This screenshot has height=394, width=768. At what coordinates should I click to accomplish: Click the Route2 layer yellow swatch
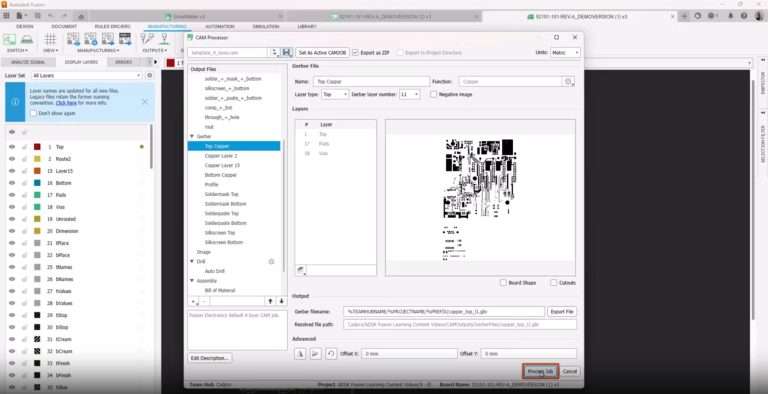tap(37, 159)
